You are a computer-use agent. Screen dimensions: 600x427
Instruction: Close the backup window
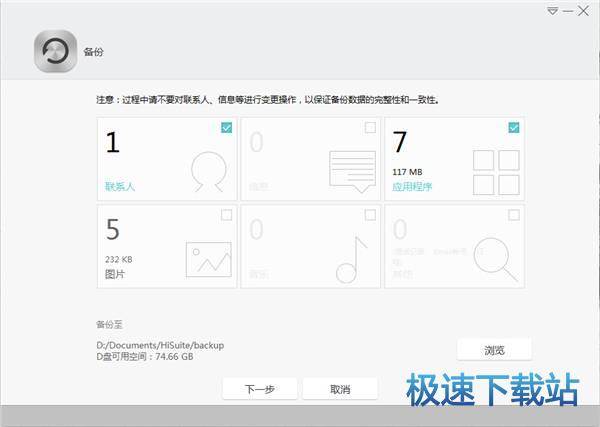click(583, 11)
